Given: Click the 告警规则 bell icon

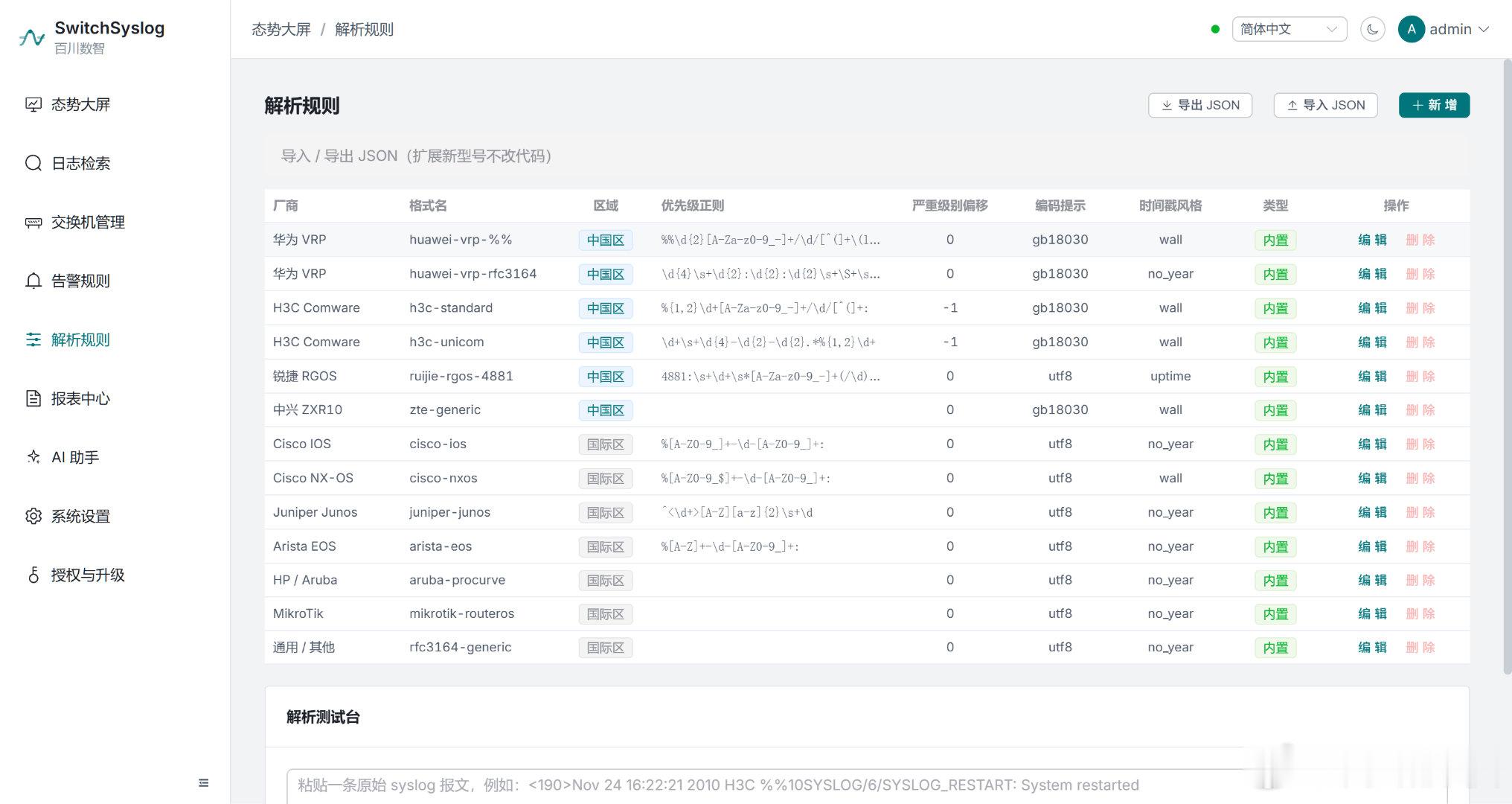Looking at the screenshot, I should [33, 281].
